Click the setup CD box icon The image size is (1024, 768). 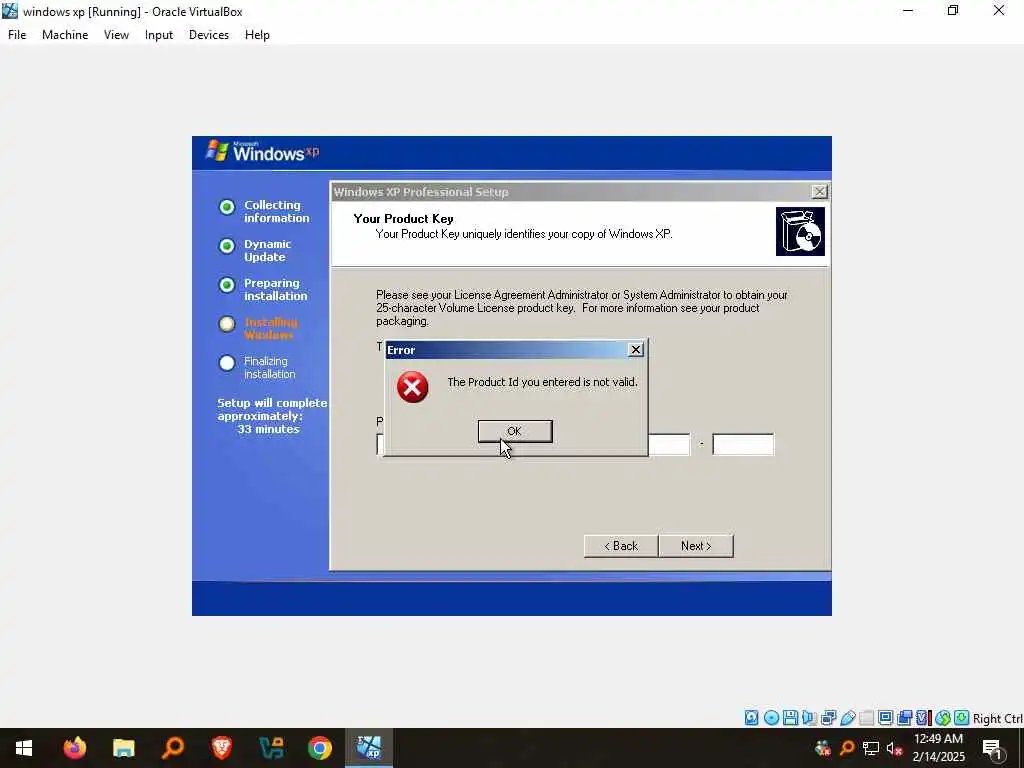[800, 231]
